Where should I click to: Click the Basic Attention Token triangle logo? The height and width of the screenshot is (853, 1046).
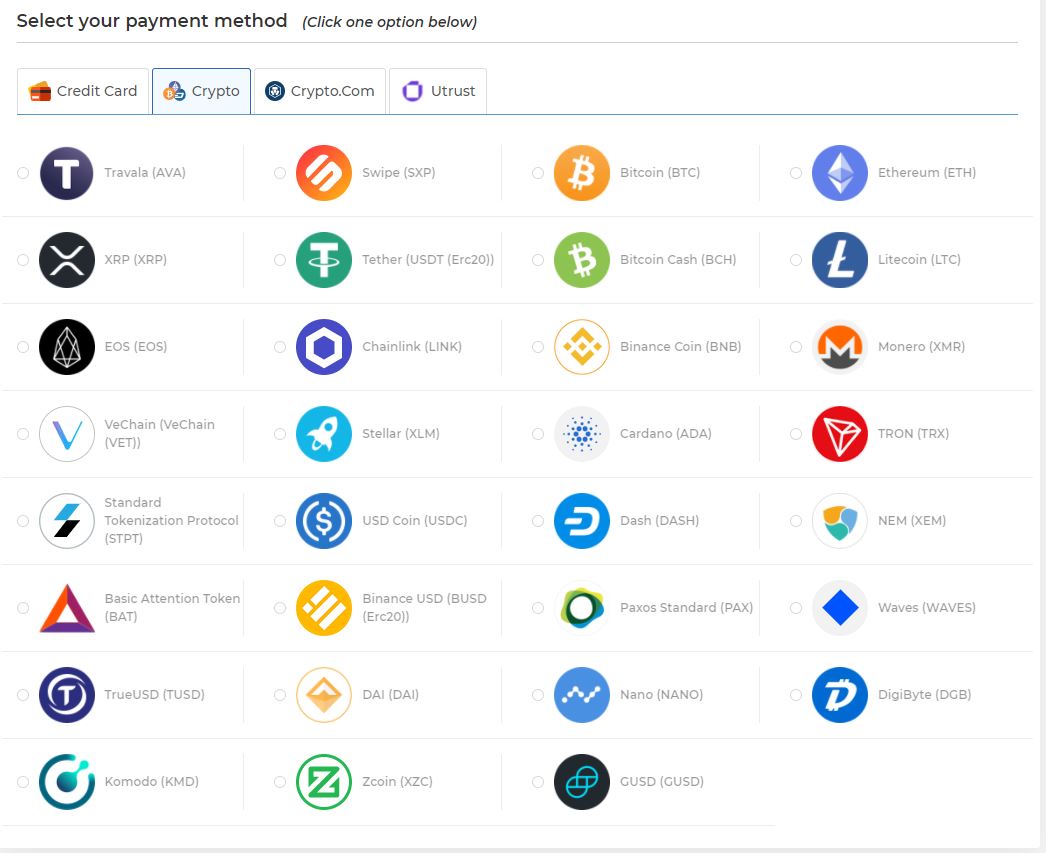67,608
